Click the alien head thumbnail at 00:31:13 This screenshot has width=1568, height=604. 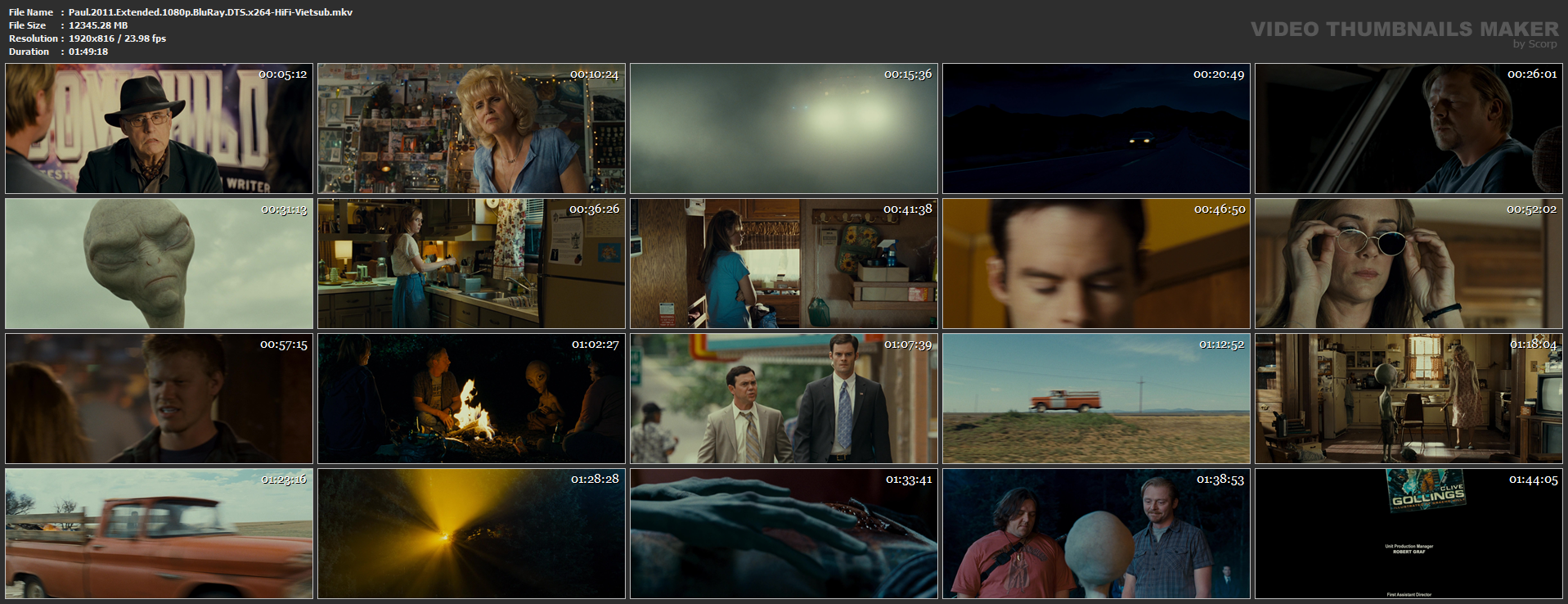pos(159,264)
